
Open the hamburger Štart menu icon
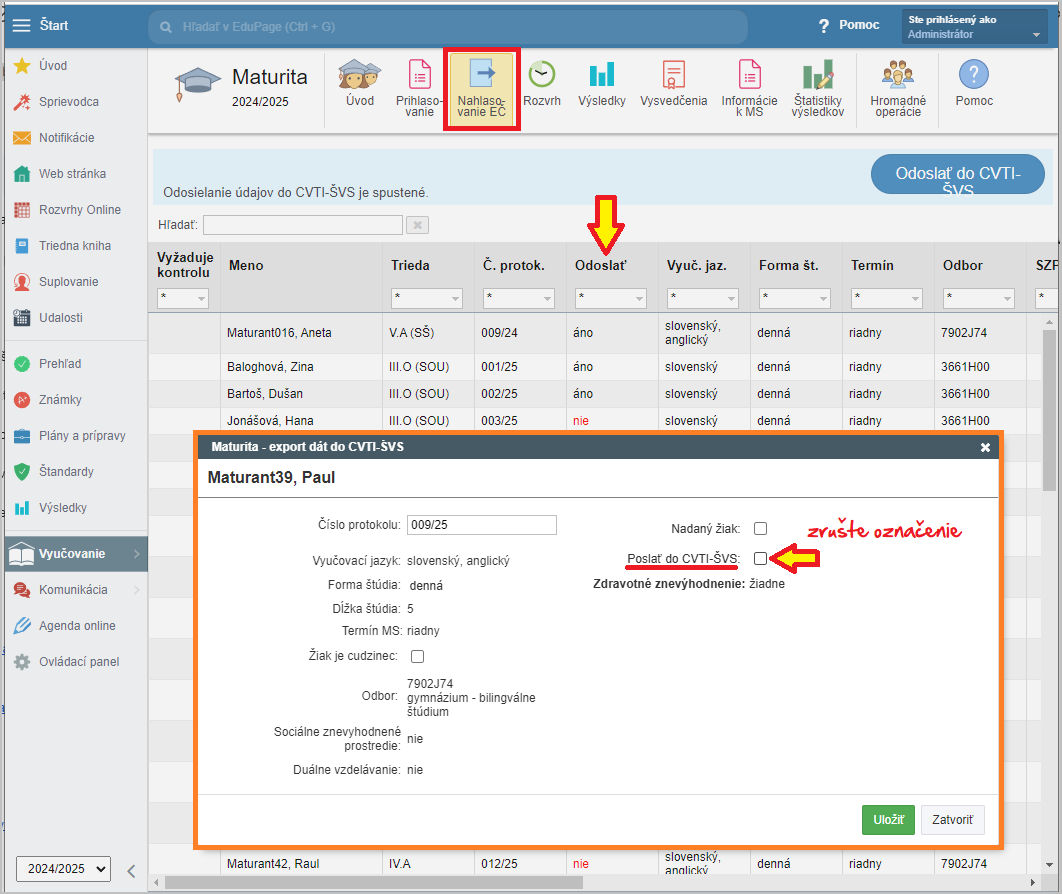coord(21,25)
